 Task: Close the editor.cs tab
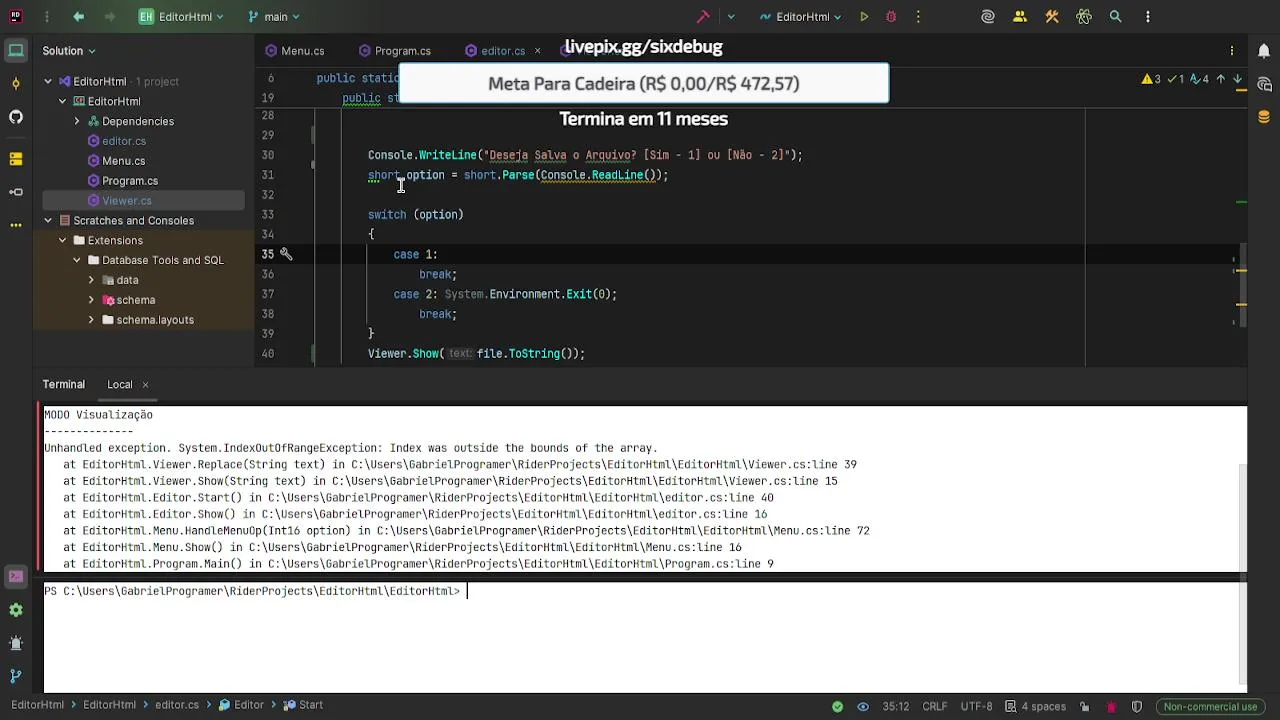tap(537, 51)
